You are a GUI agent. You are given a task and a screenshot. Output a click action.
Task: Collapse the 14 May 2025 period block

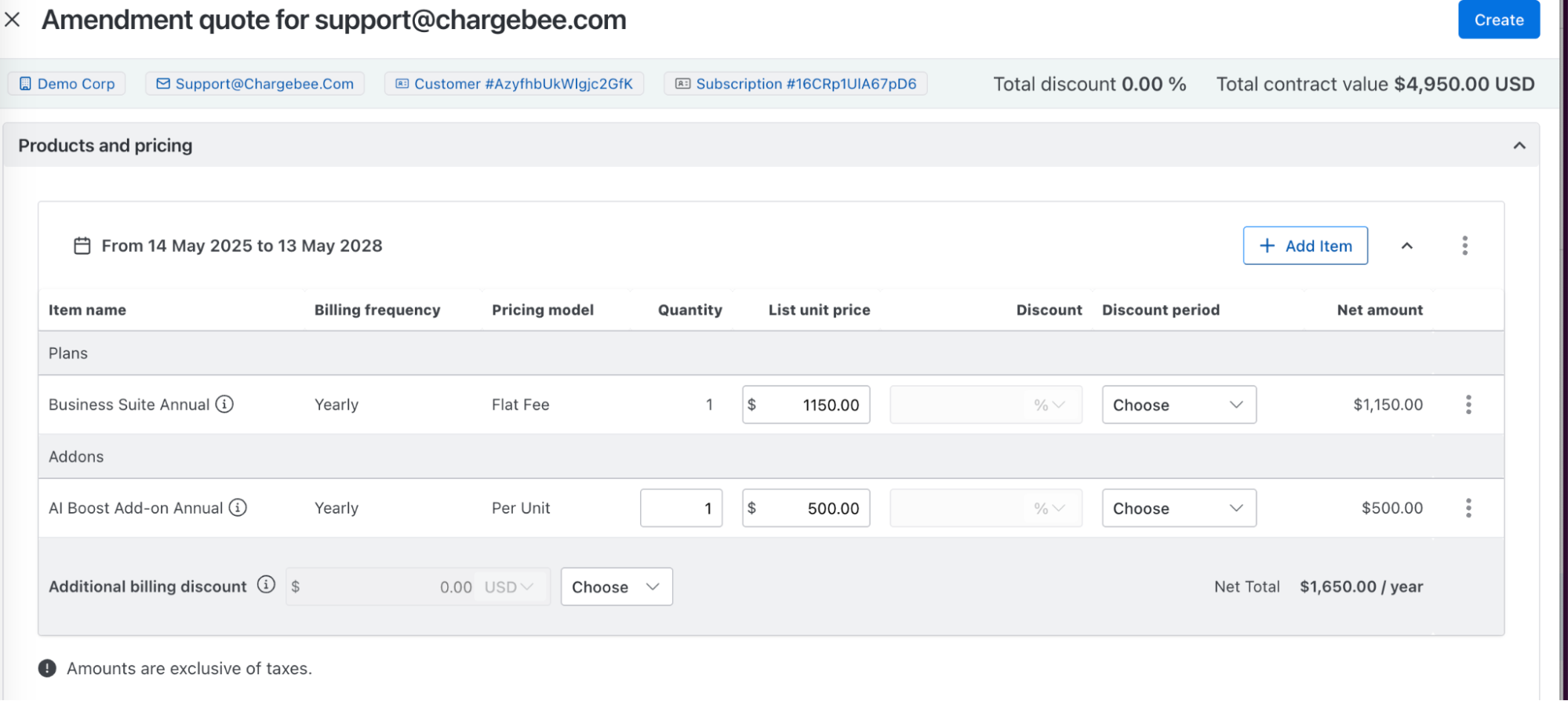(x=1407, y=245)
